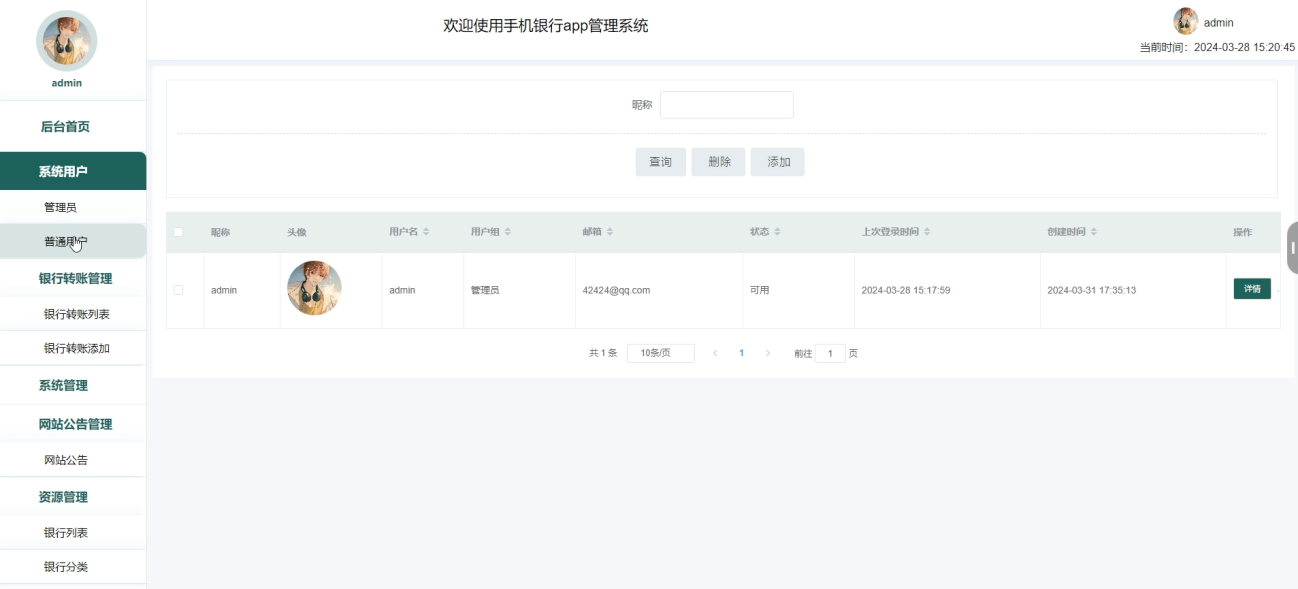Image resolution: width=1298 pixels, height=589 pixels.
Task: Click the 共 1 条 total count text
Action: pos(603,353)
